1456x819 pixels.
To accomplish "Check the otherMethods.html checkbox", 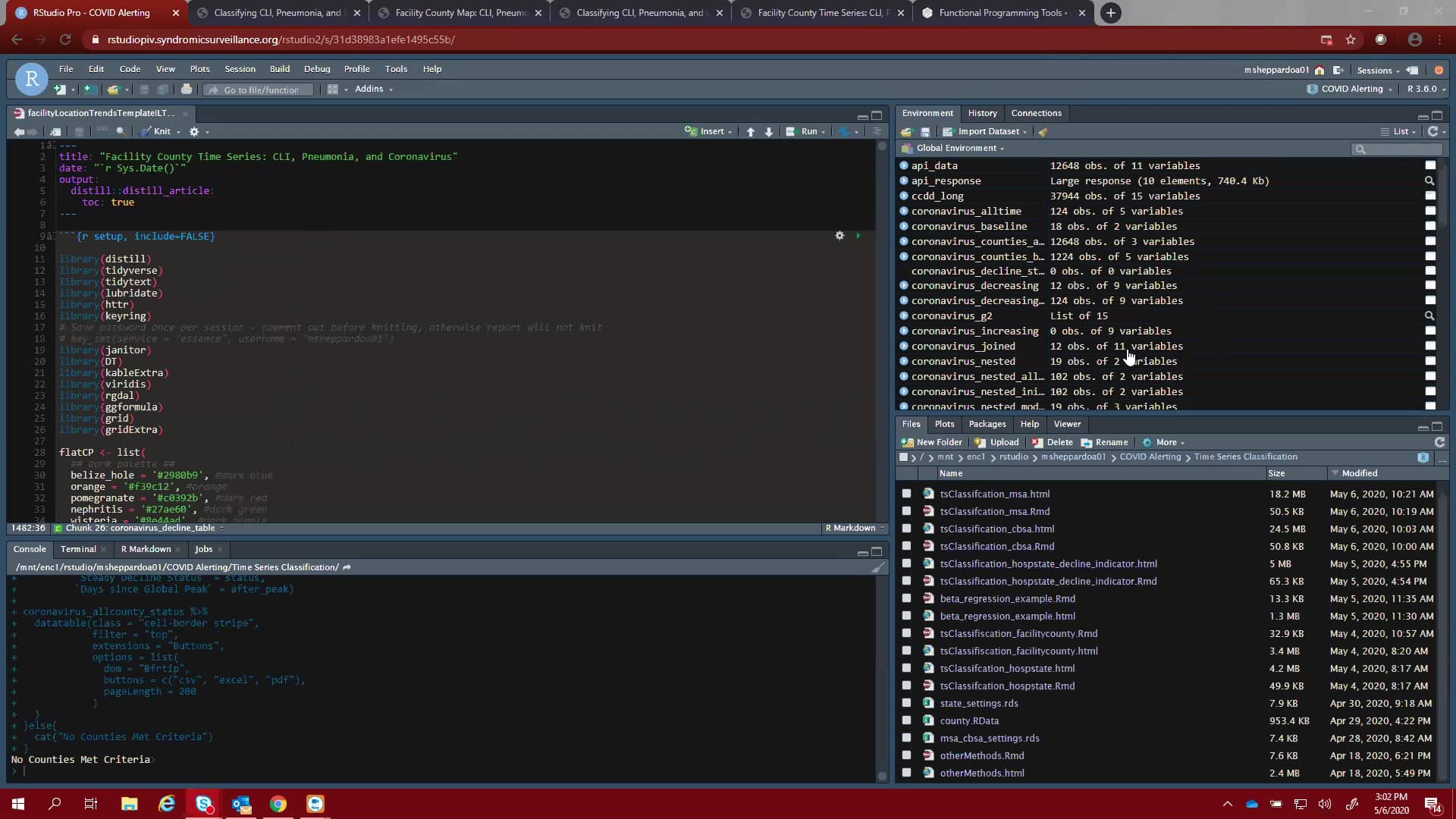I will coord(906,773).
